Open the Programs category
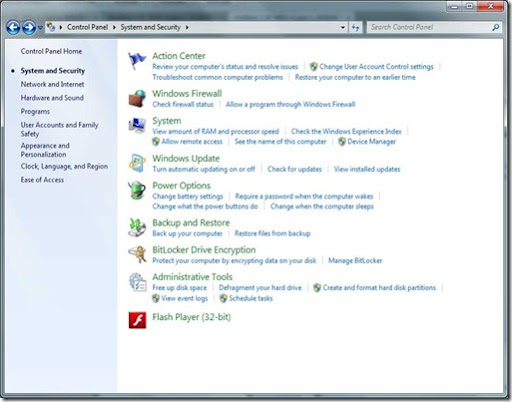Screen dimensions: 512x402 click(x=35, y=112)
